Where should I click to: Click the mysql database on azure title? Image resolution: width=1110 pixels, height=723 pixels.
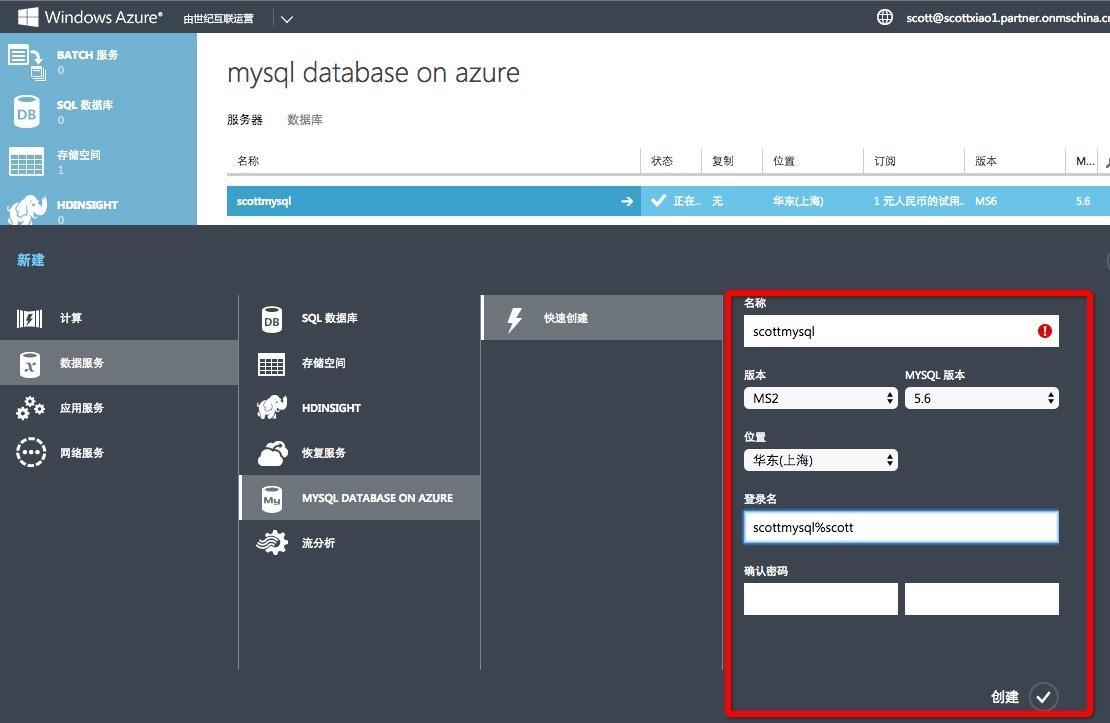(x=373, y=74)
